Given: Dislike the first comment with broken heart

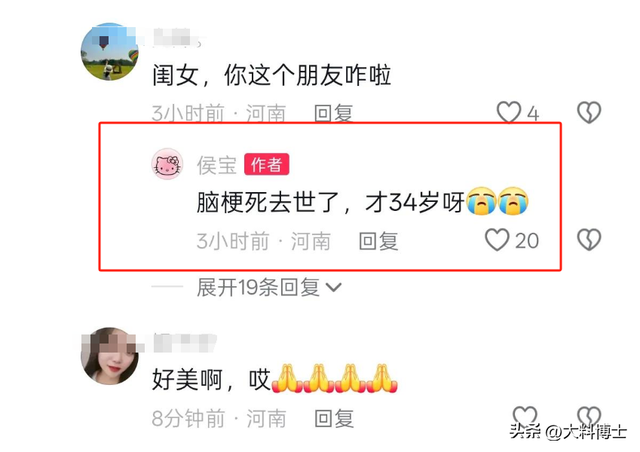Looking at the screenshot, I should click(x=589, y=112).
